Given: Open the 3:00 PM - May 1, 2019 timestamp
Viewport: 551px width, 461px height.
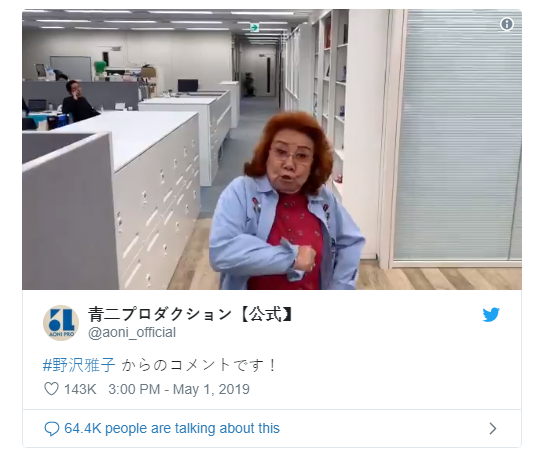Looking at the screenshot, I should pyautogui.click(x=179, y=389).
